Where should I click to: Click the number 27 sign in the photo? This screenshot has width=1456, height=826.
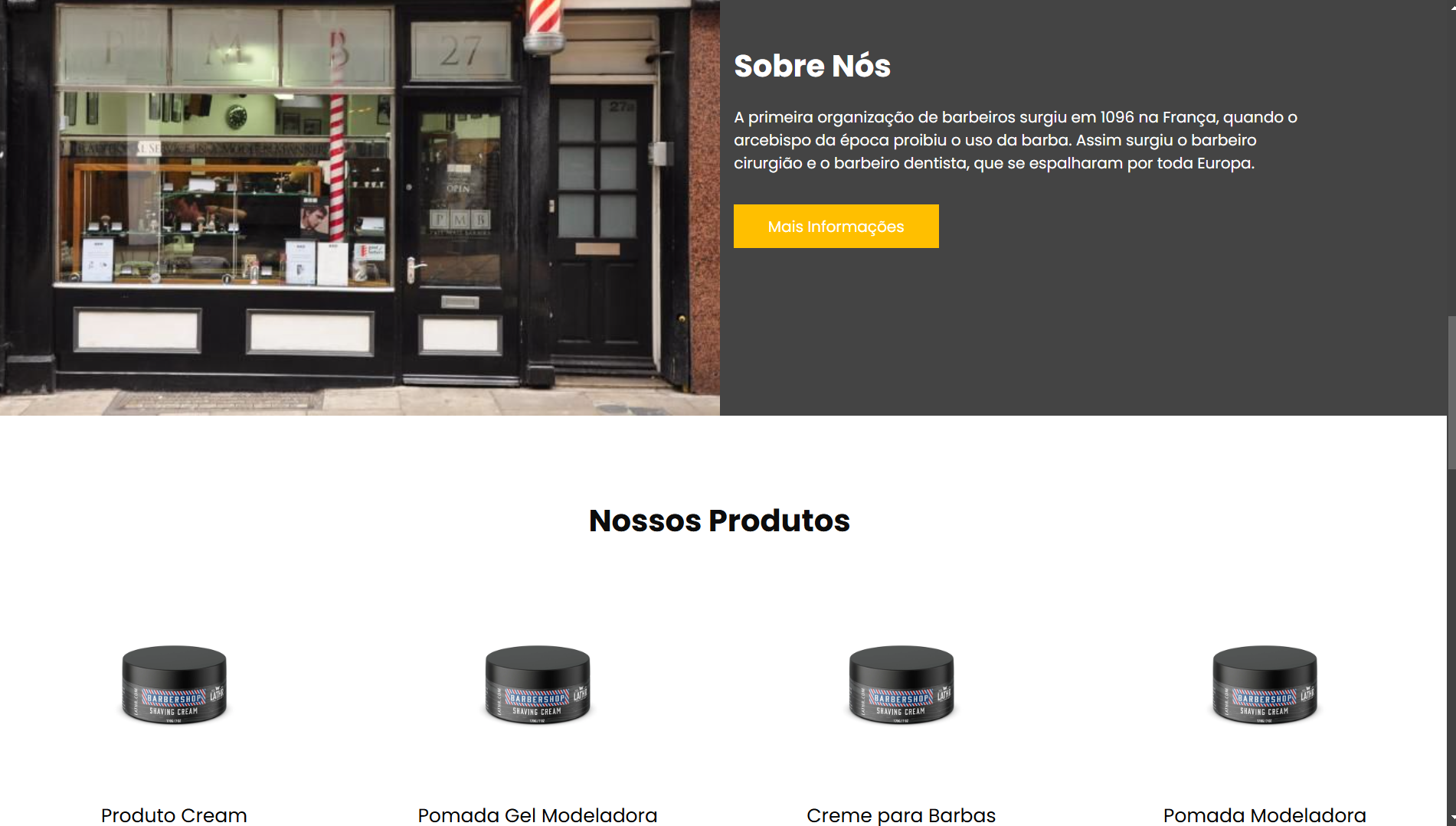point(460,51)
